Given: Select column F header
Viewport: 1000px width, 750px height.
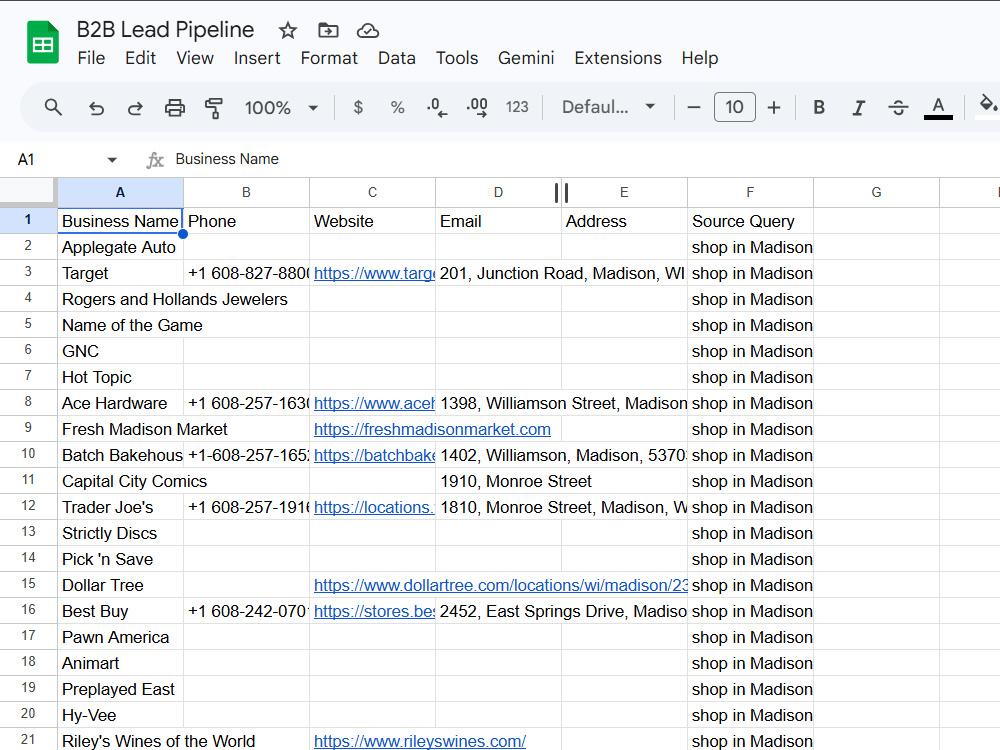Looking at the screenshot, I should [x=751, y=192].
